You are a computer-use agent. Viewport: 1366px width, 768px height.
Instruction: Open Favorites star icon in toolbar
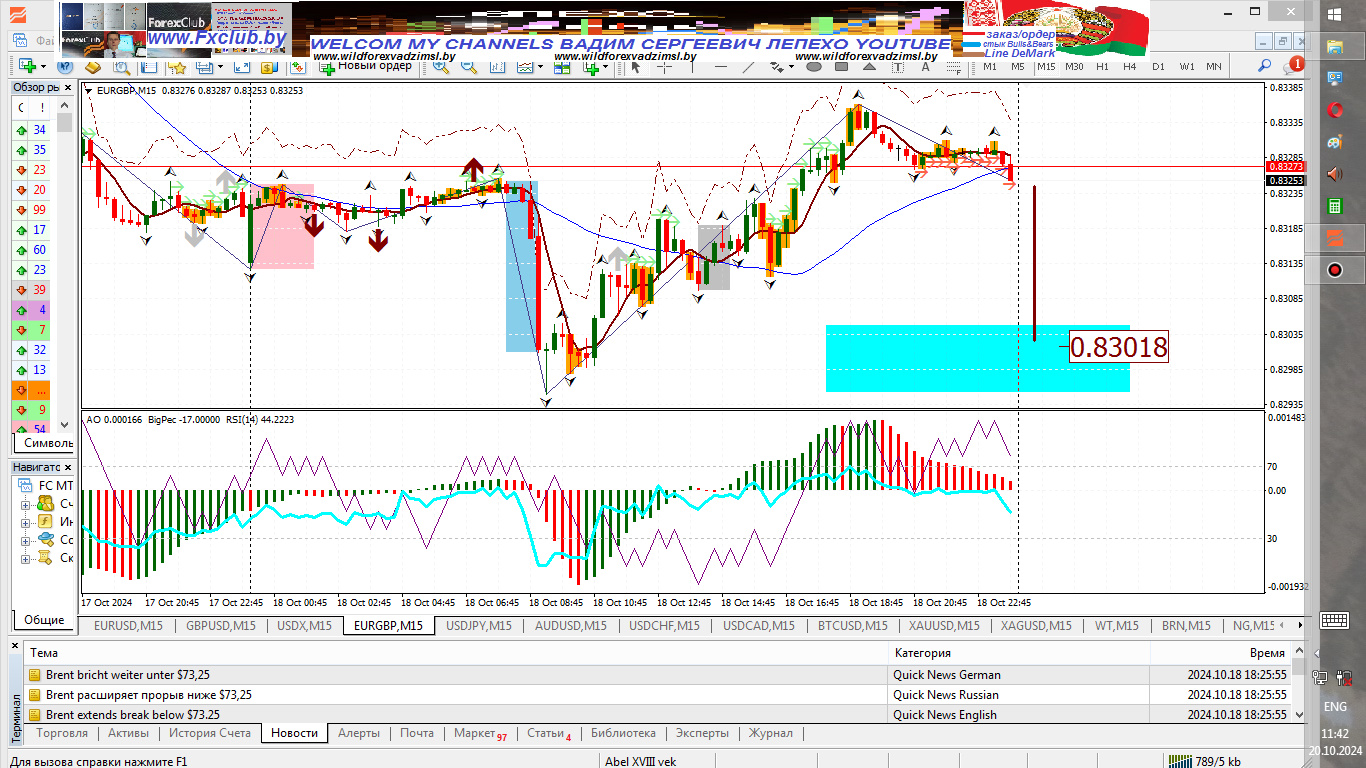pos(176,66)
